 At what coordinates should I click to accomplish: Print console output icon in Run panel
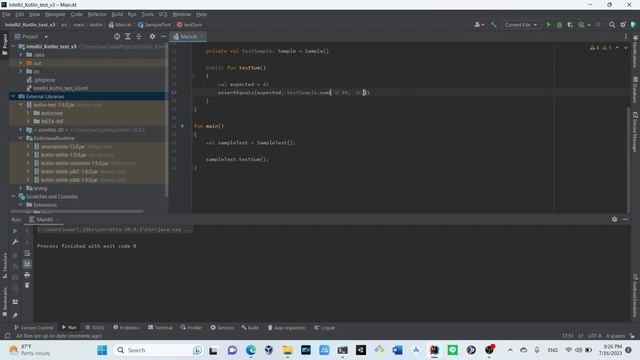pyautogui.click(x=27, y=275)
